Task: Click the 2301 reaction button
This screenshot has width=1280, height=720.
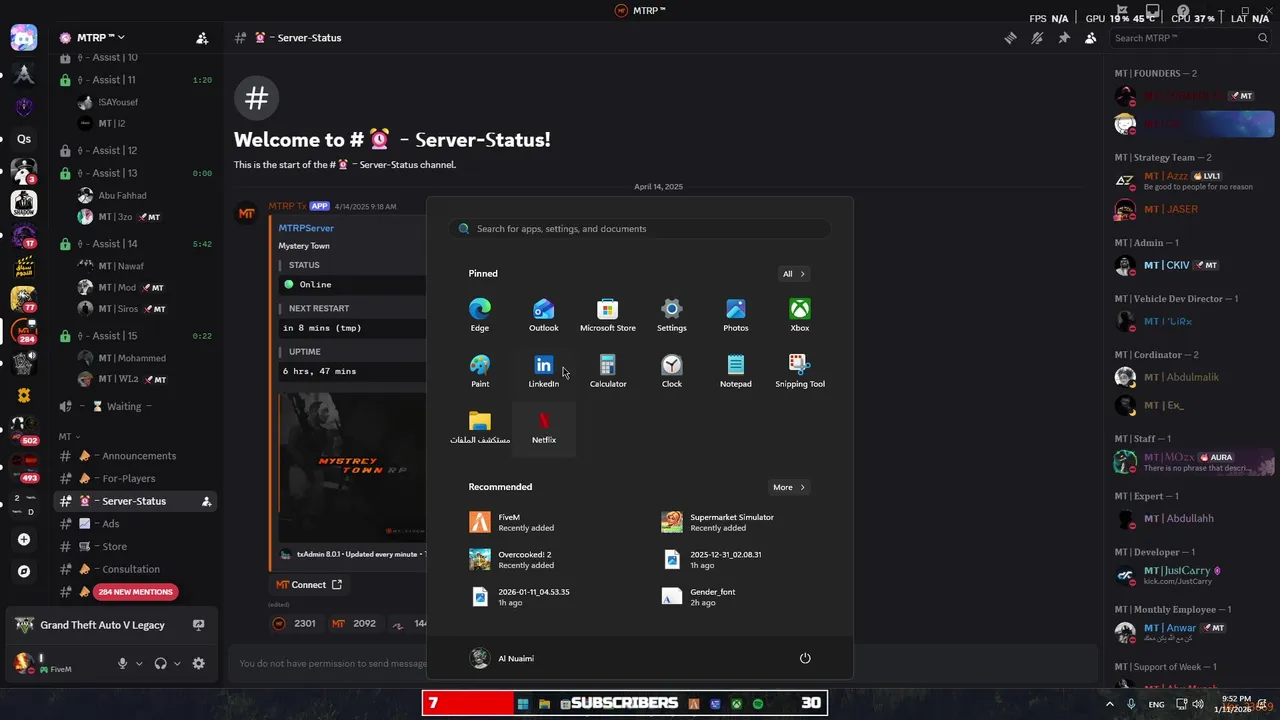Action: pos(294,623)
